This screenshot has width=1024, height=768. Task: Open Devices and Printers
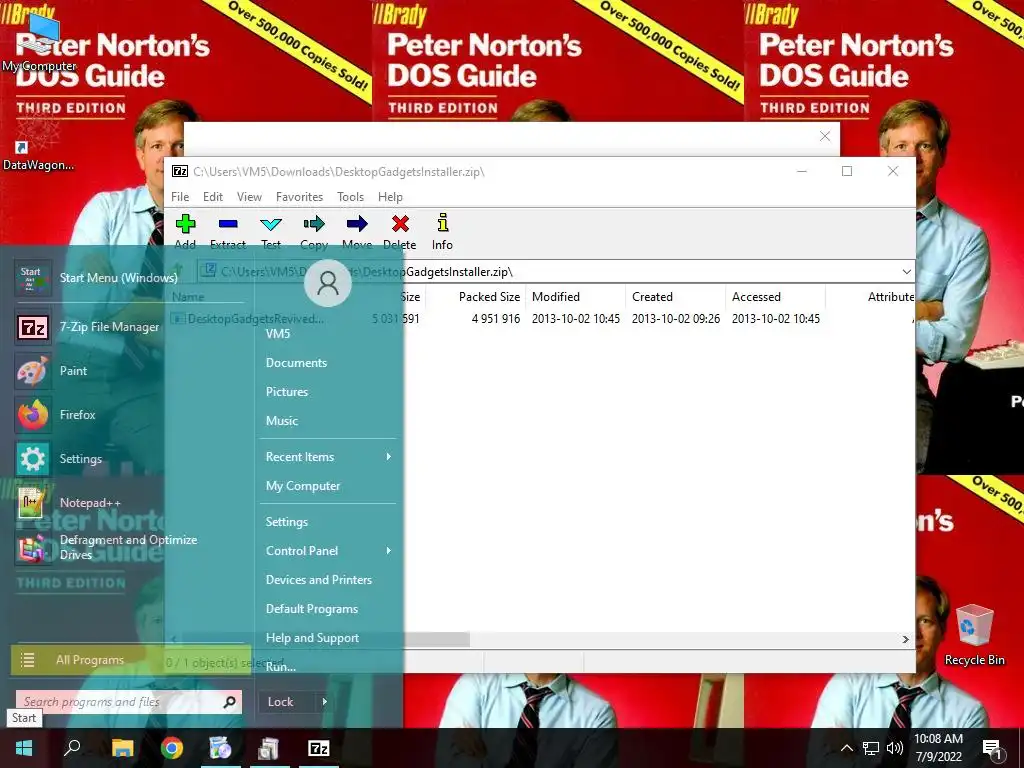click(319, 580)
